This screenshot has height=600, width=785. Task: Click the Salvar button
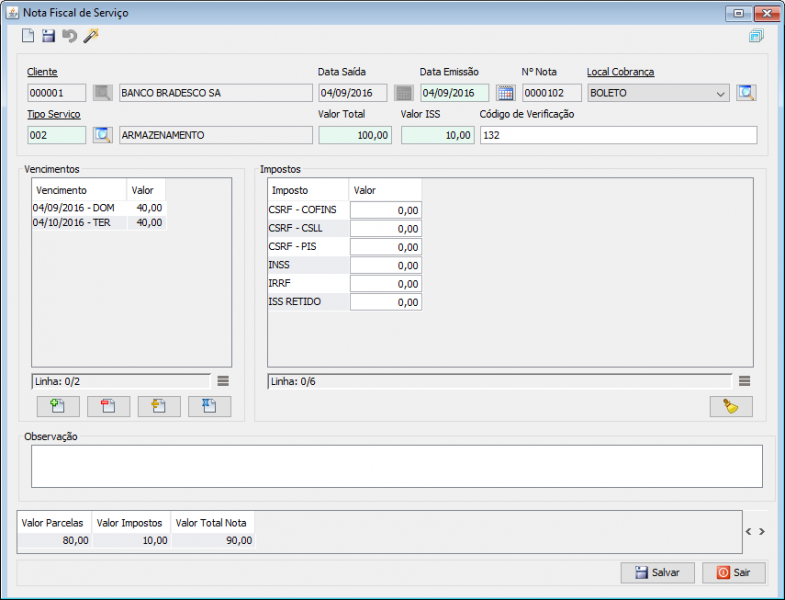(x=657, y=573)
